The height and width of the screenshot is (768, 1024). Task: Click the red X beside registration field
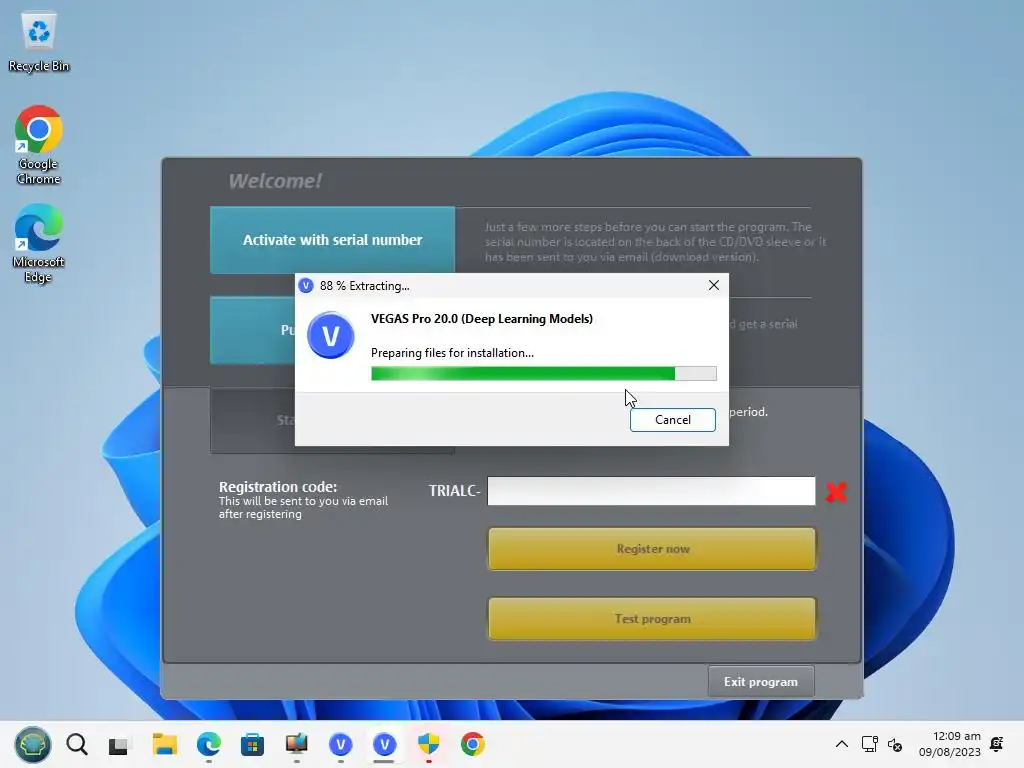[836, 492]
